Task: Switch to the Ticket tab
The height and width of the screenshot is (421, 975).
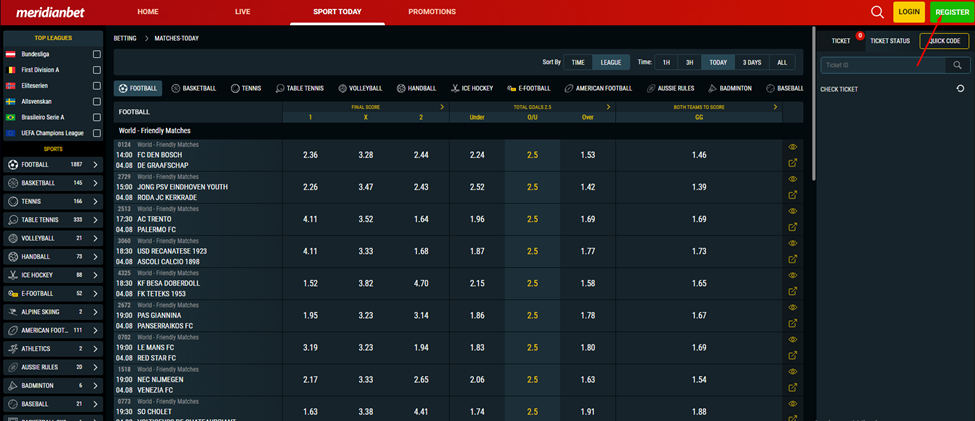Action: pos(841,40)
